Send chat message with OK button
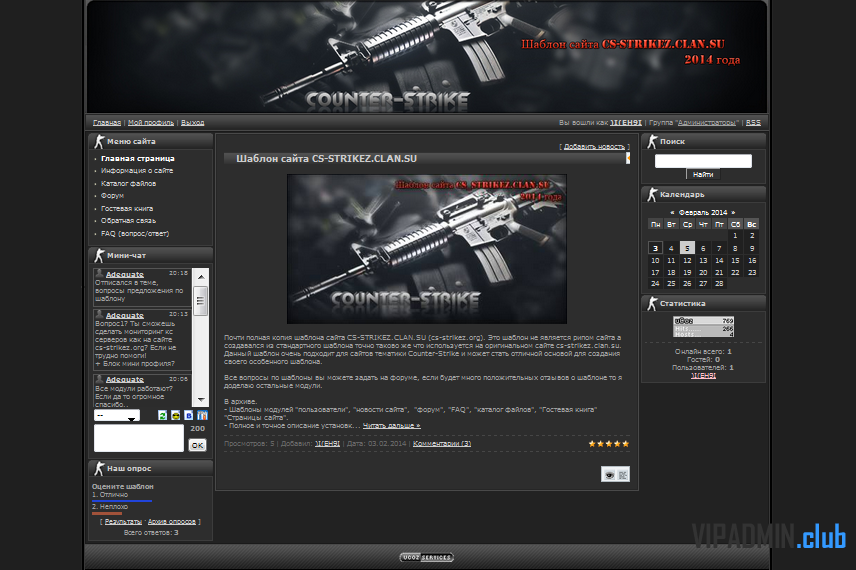Screen dimensions: 856x570 click(197, 445)
